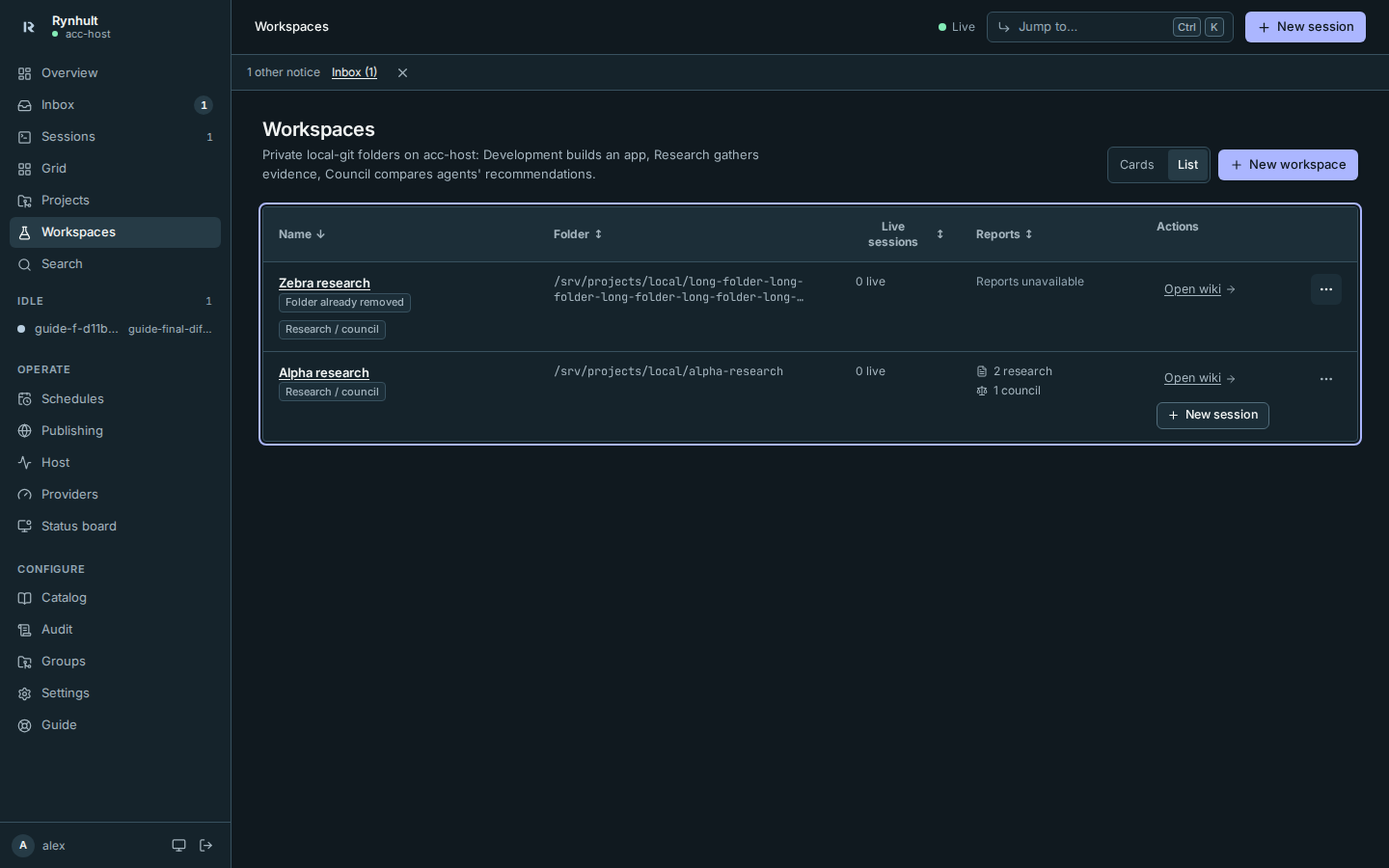Sort by Live sessions column
The image size is (1389, 868).
(x=900, y=234)
